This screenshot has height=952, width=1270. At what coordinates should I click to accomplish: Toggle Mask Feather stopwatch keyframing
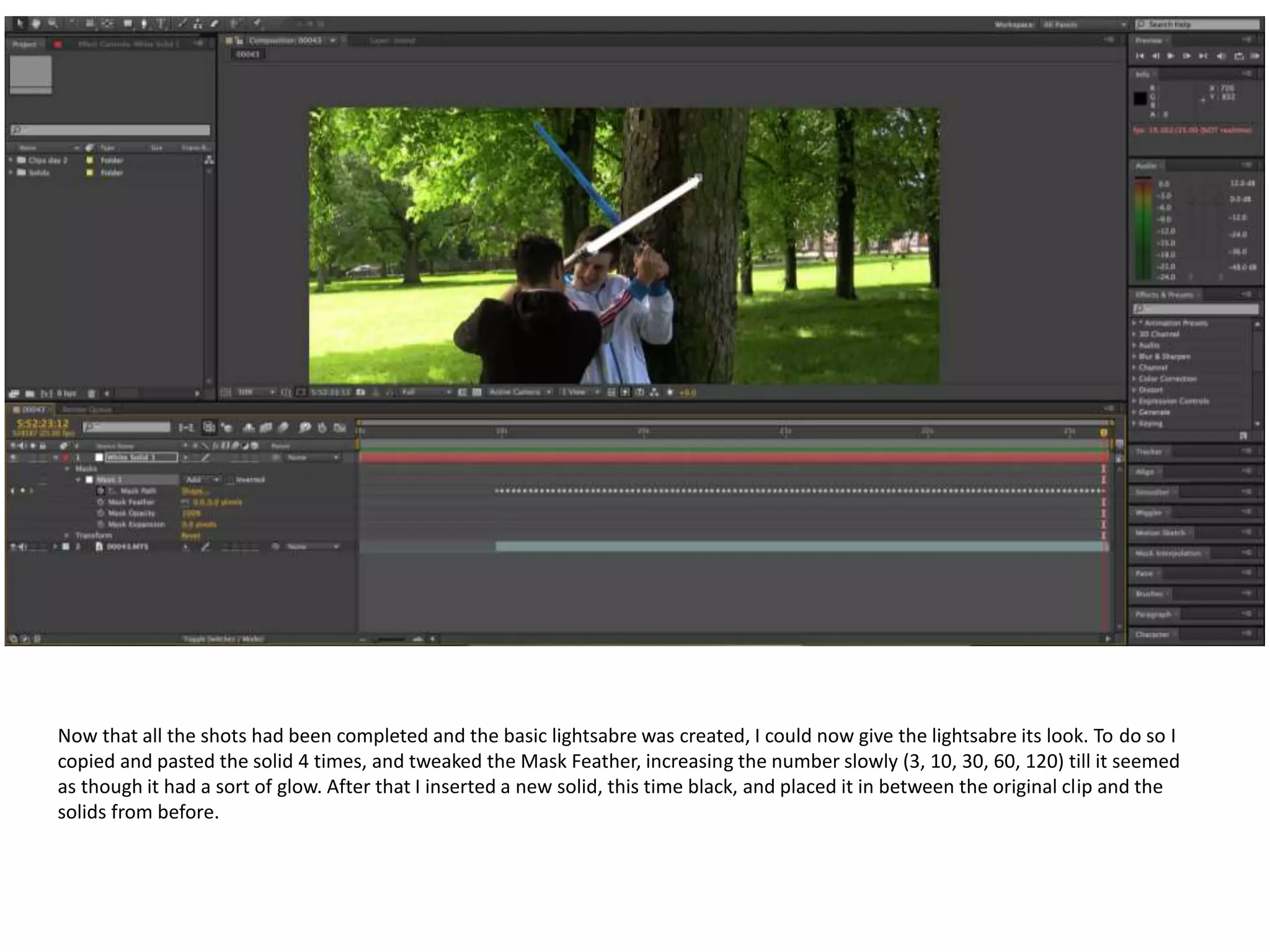(100, 502)
